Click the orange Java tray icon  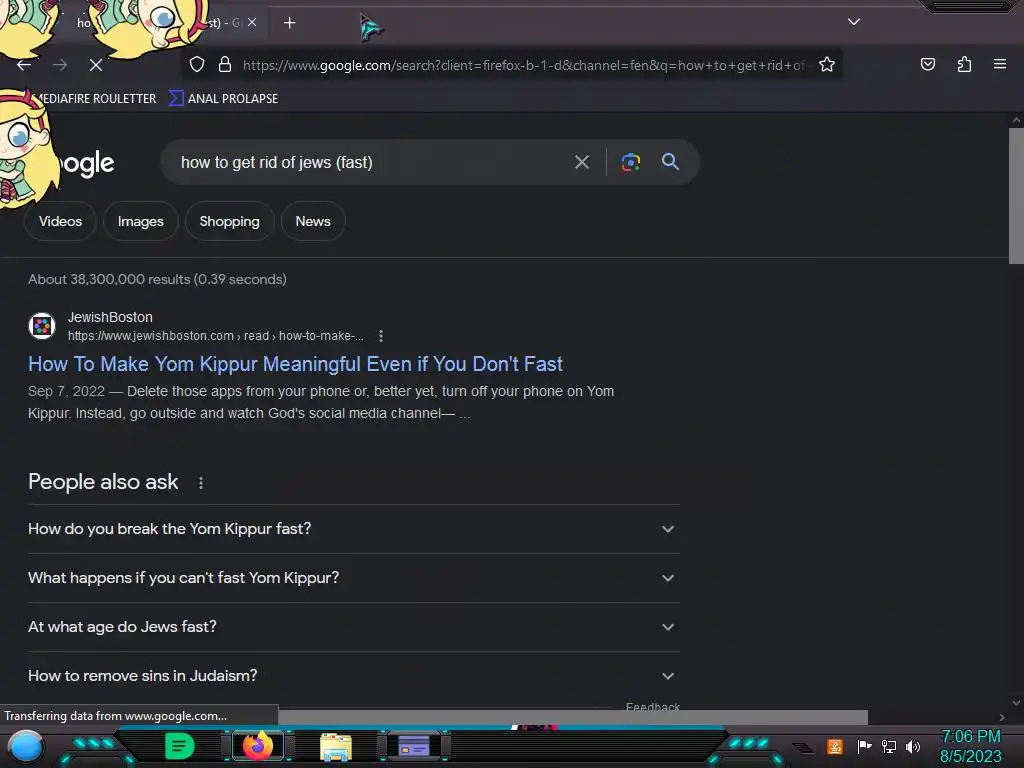point(835,746)
